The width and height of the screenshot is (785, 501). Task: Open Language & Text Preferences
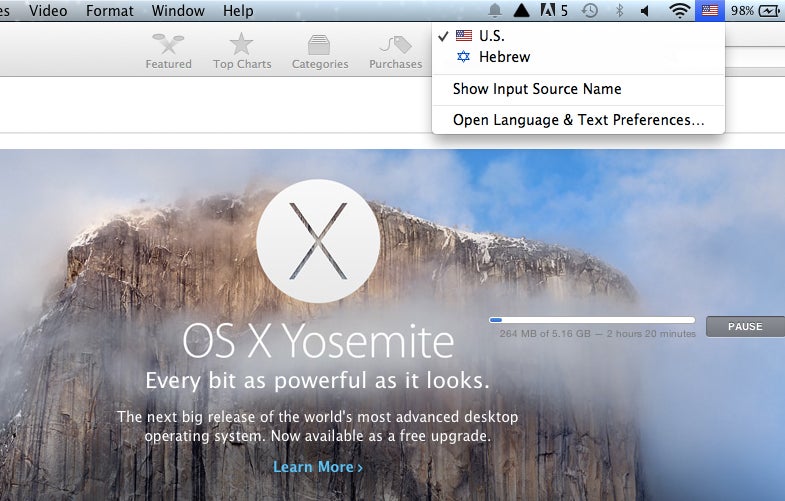pos(578,120)
